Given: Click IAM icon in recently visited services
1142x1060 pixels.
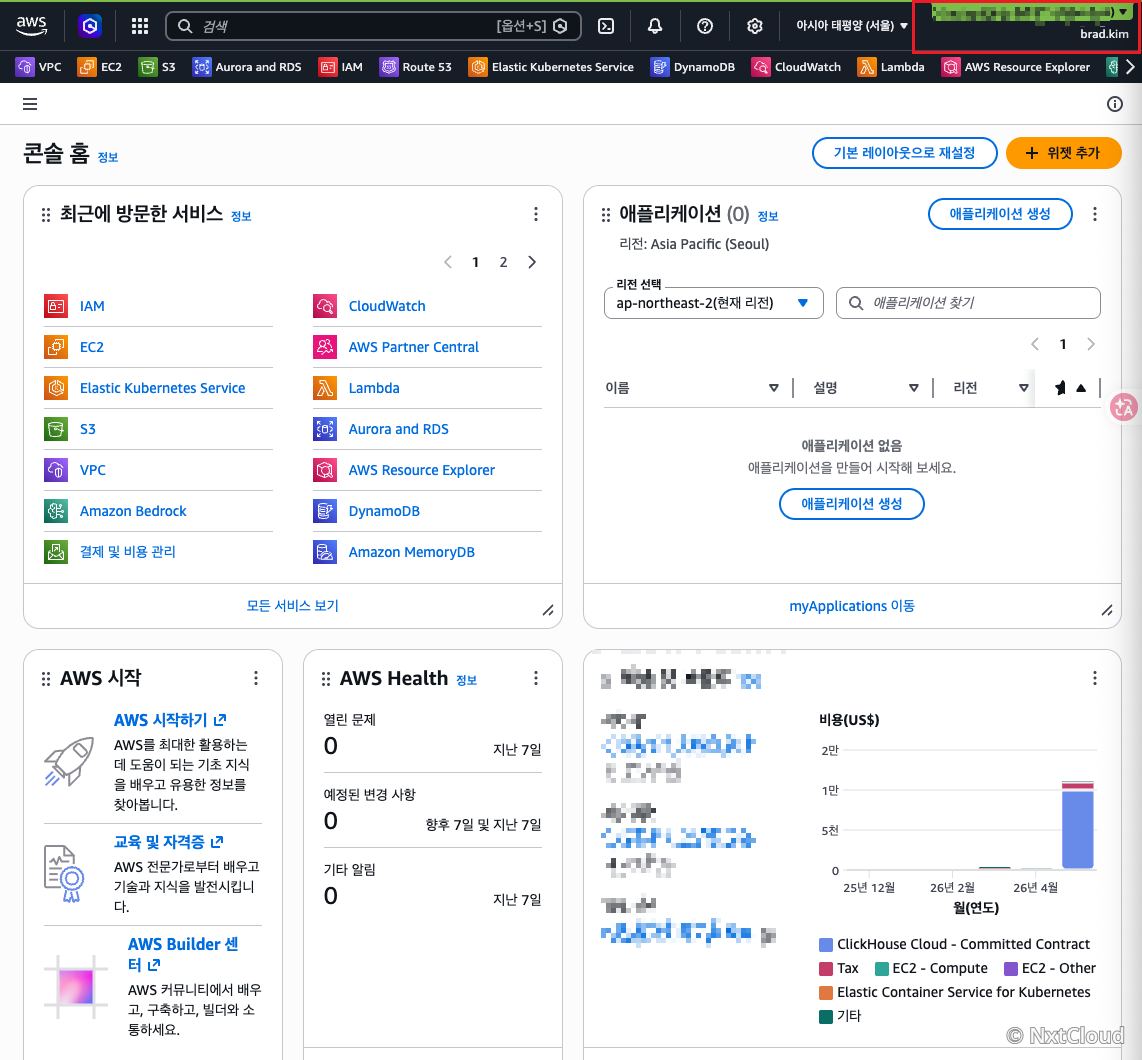Looking at the screenshot, I should 56,306.
